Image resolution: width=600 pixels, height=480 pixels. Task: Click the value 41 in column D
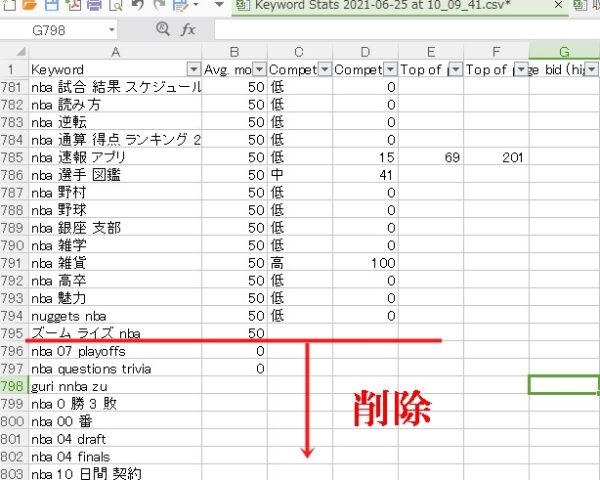click(x=386, y=175)
